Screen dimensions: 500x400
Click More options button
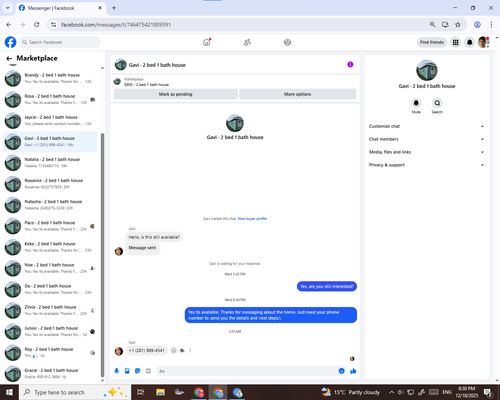[298, 94]
